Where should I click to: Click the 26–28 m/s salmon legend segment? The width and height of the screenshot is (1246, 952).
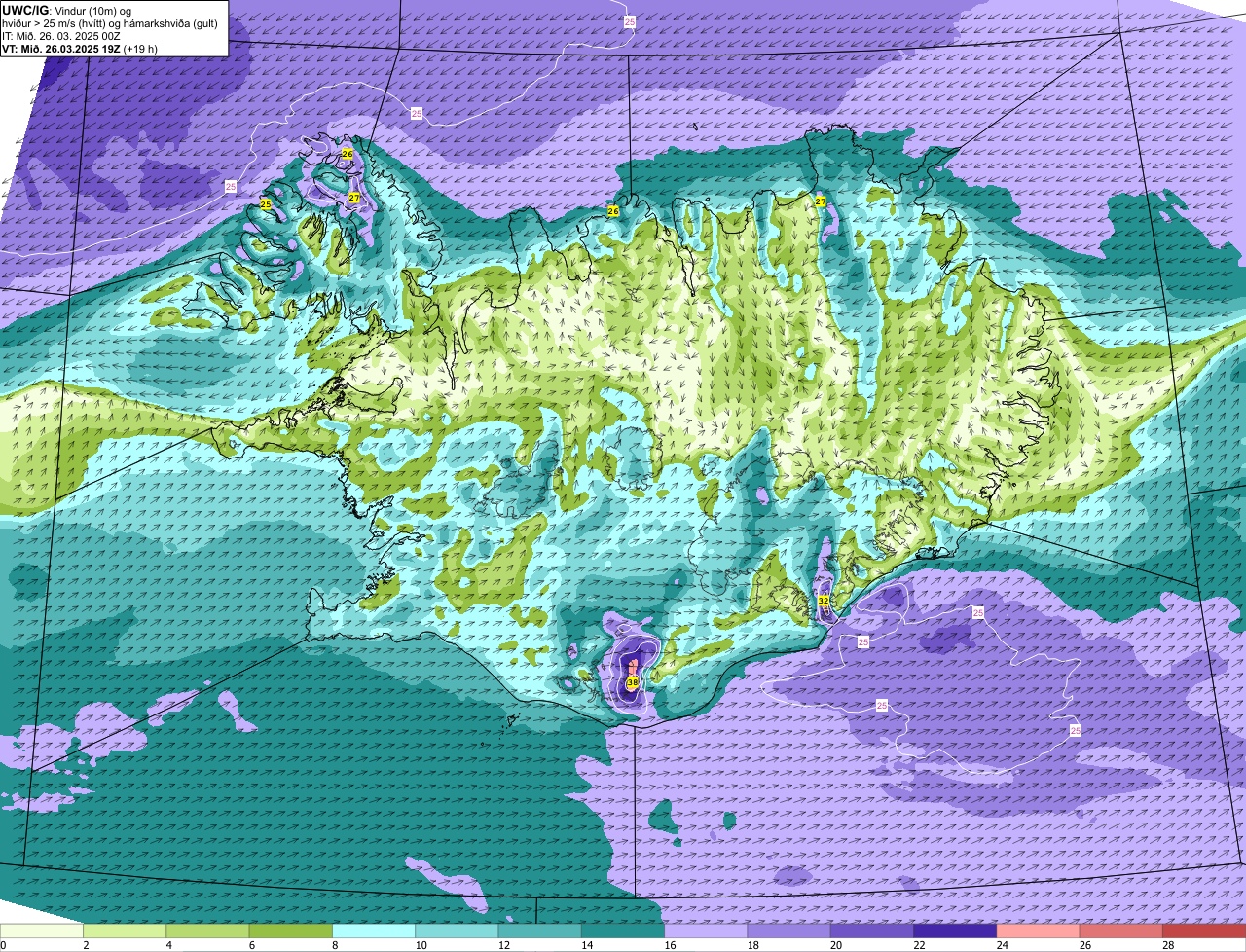(1121, 931)
